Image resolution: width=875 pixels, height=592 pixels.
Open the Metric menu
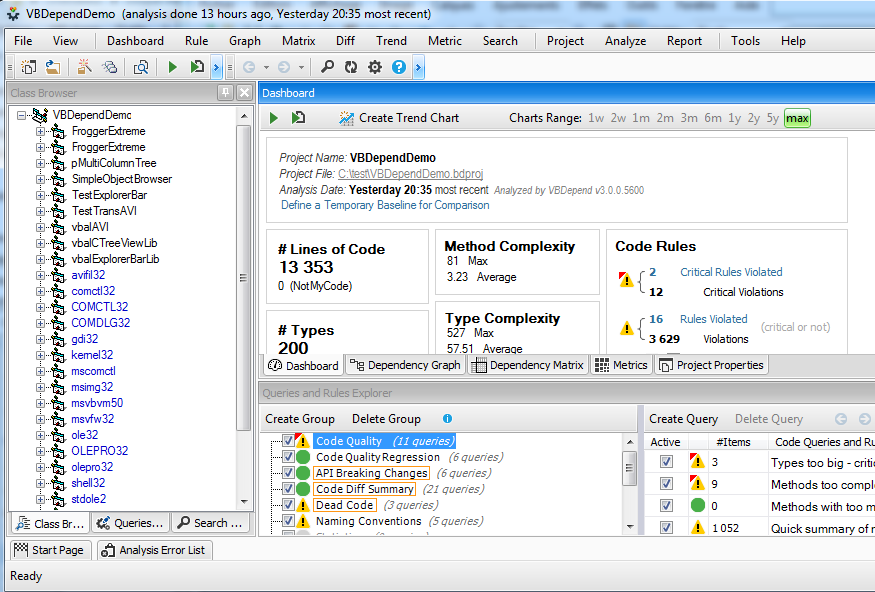click(x=444, y=41)
